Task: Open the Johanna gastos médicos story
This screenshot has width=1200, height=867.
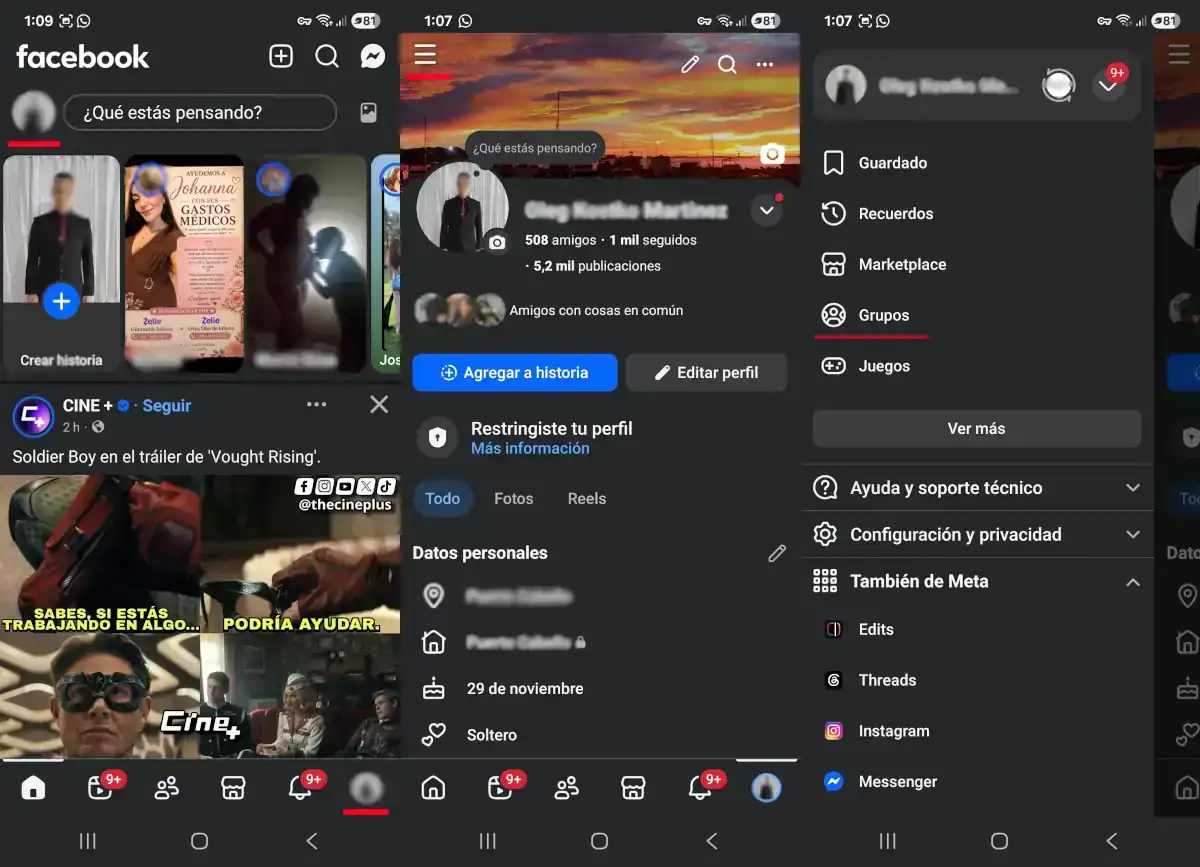Action: (x=184, y=264)
